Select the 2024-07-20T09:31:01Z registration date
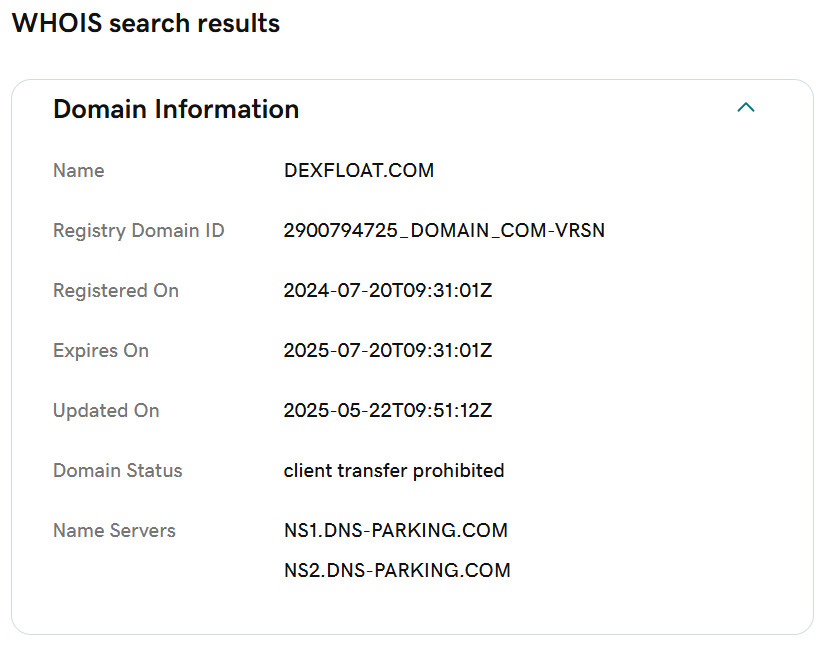The width and height of the screenshot is (829, 647). [x=388, y=291]
